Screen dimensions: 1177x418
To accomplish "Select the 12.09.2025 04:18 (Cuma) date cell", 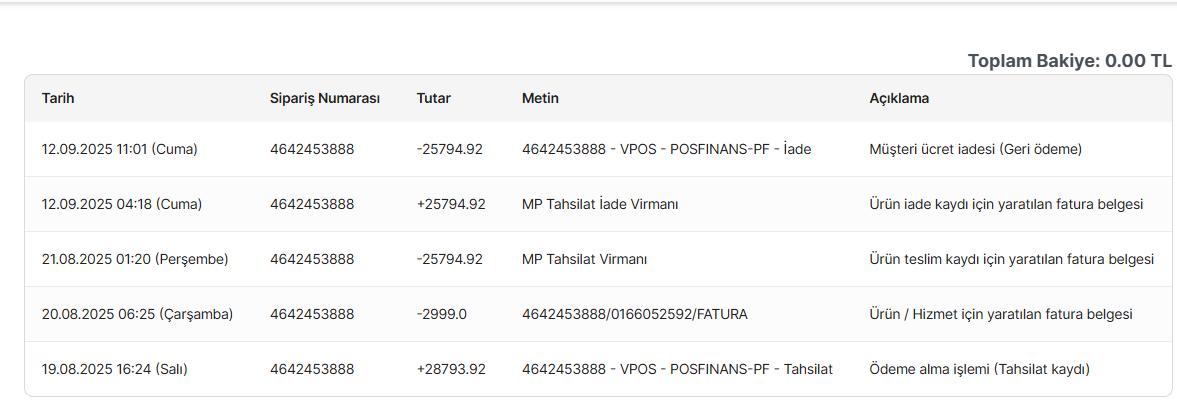I will coord(122,204).
